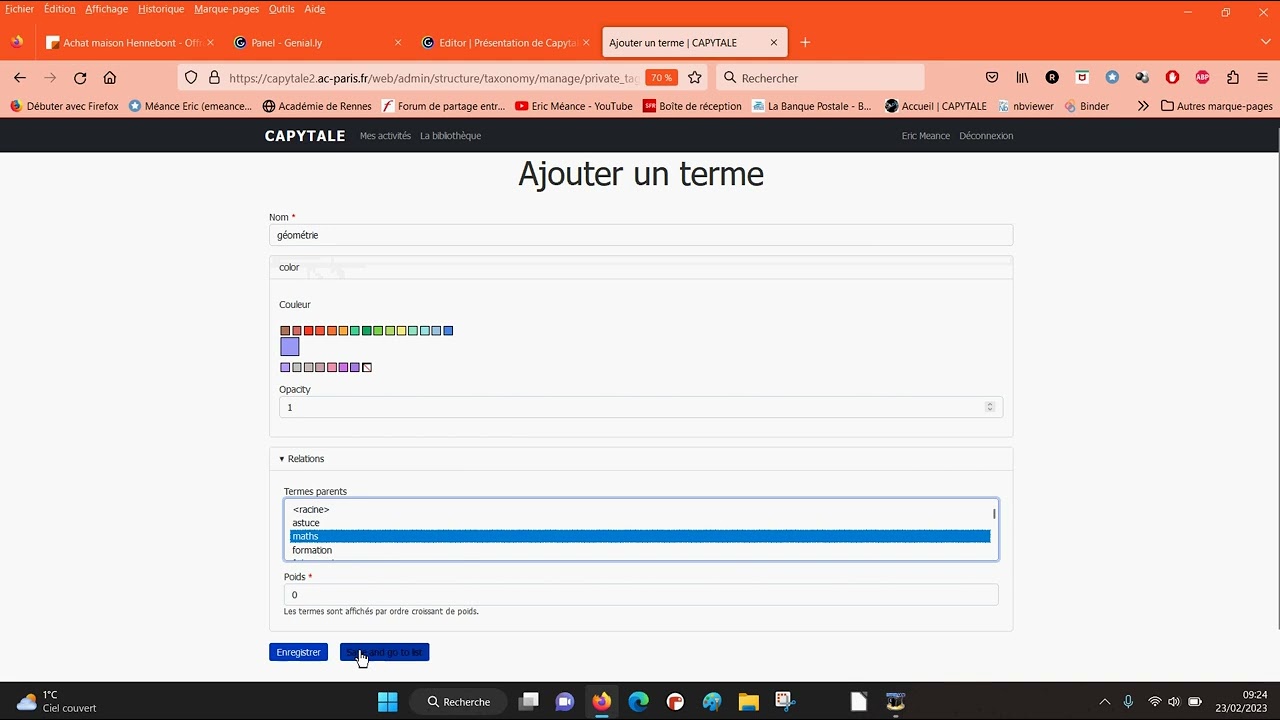Open the Windows Start menu
This screenshot has height=720, width=1280.
coord(388,702)
